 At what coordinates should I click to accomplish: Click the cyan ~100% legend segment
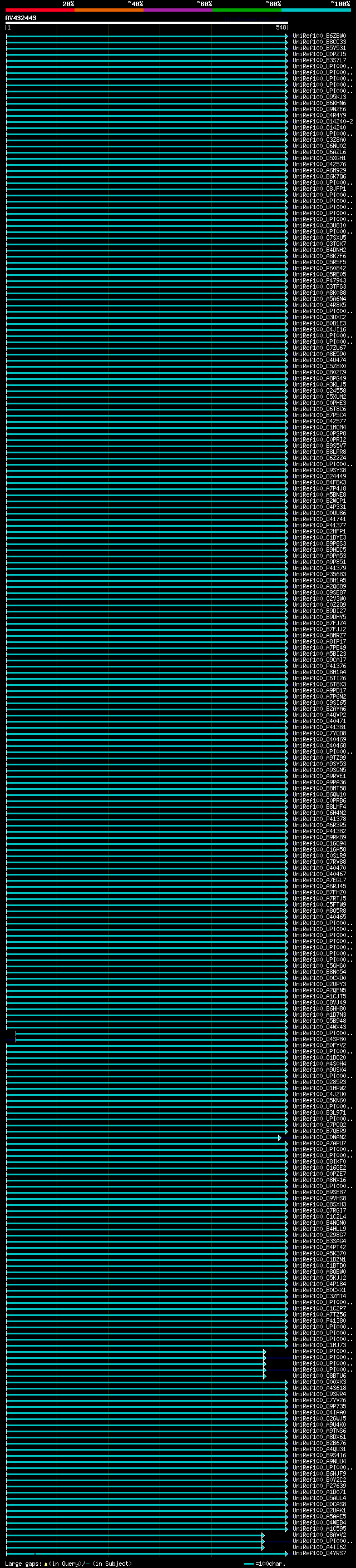[316, 10]
